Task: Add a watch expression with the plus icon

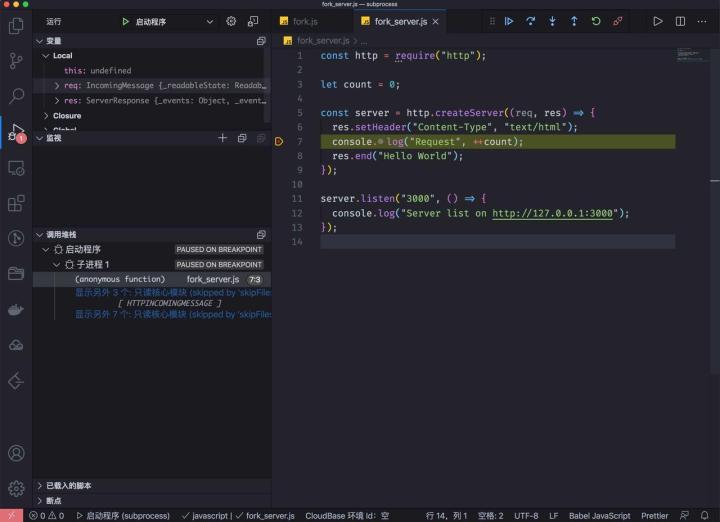Action: (x=223, y=138)
